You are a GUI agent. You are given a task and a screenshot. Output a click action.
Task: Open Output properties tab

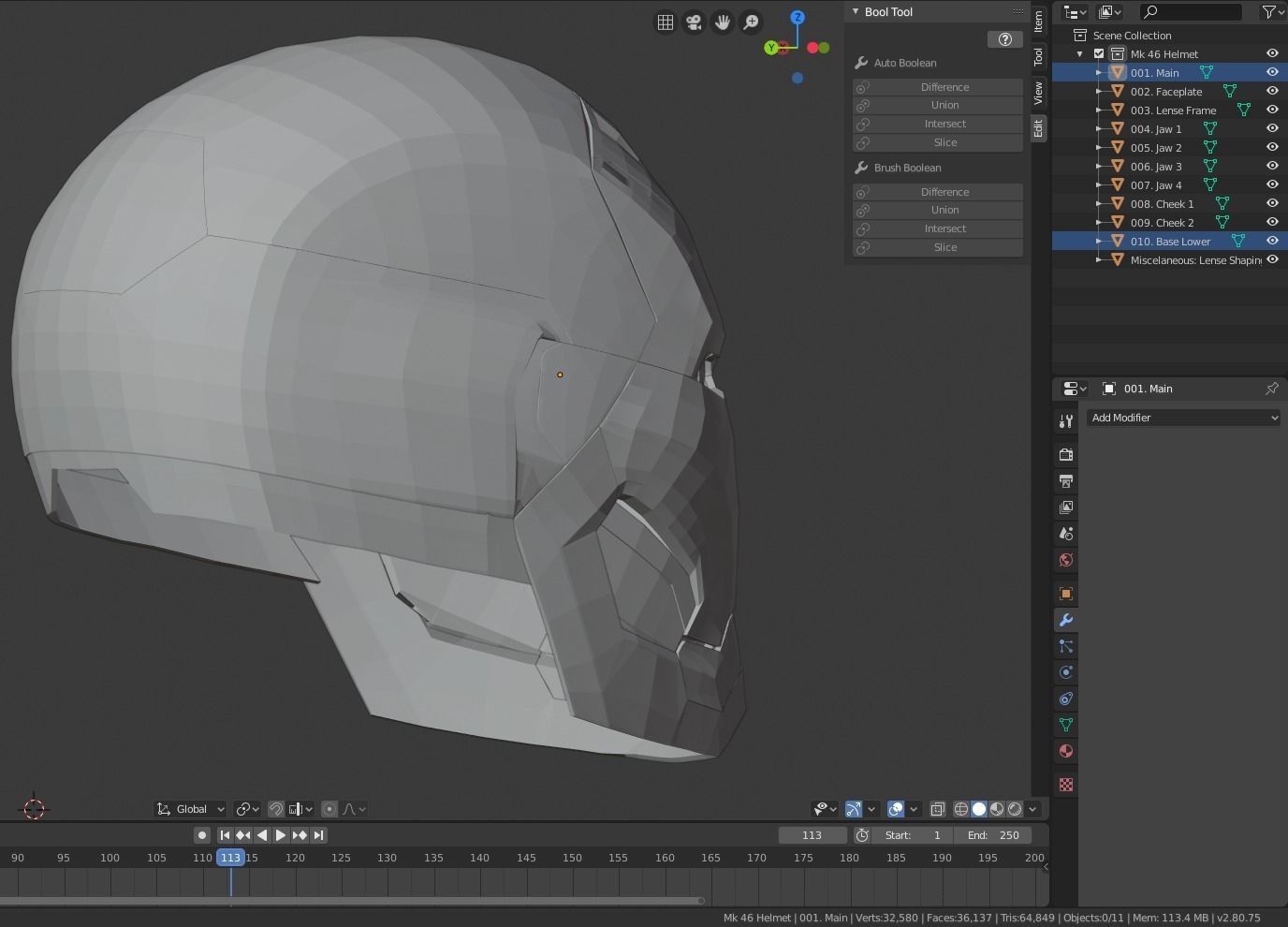pyautogui.click(x=1066, y=481)
